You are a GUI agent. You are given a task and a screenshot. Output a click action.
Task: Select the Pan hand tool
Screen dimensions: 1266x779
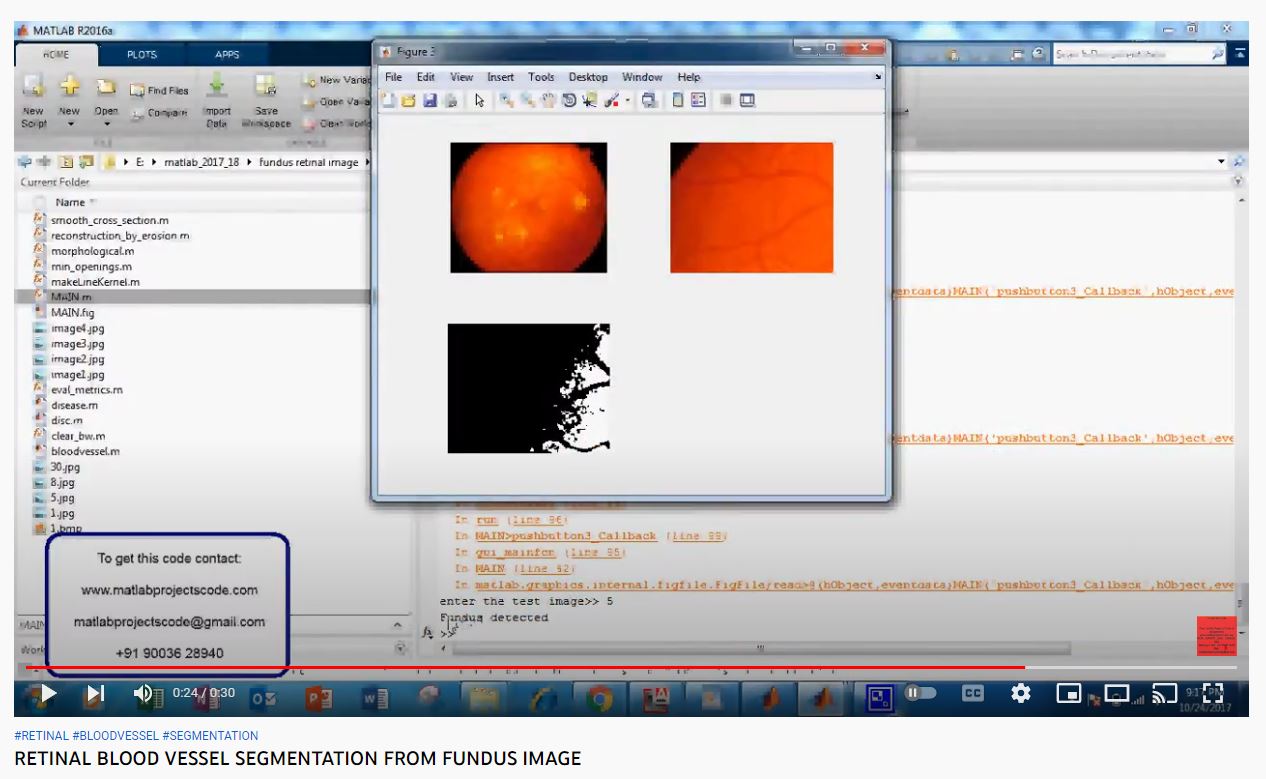[548, 100]
